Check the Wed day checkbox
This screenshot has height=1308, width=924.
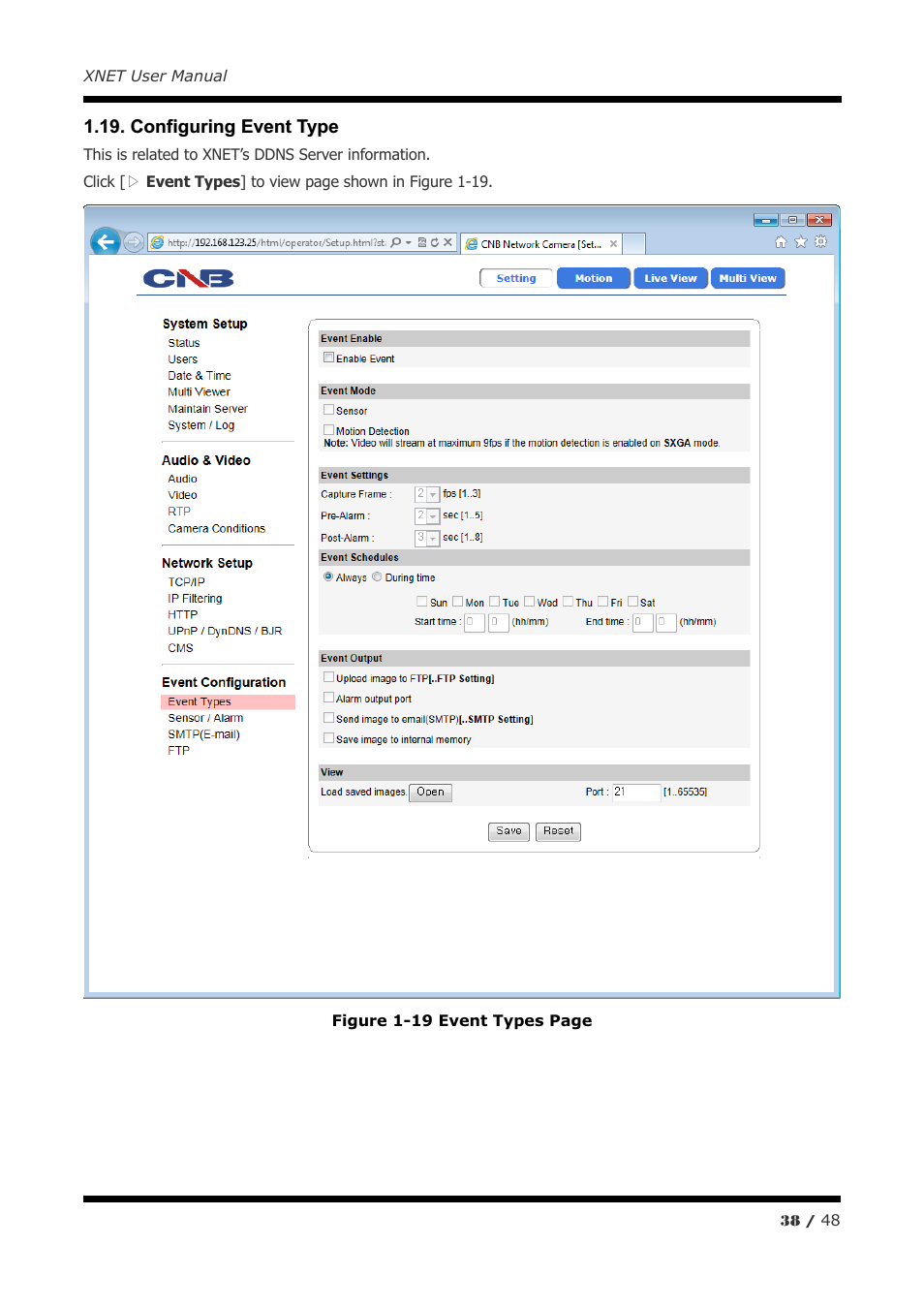529,602
